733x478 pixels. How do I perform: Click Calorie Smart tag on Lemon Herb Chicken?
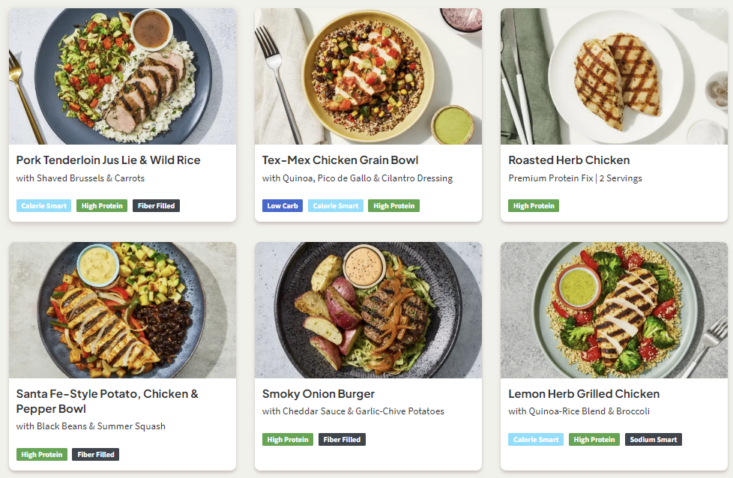click(535, 439)
